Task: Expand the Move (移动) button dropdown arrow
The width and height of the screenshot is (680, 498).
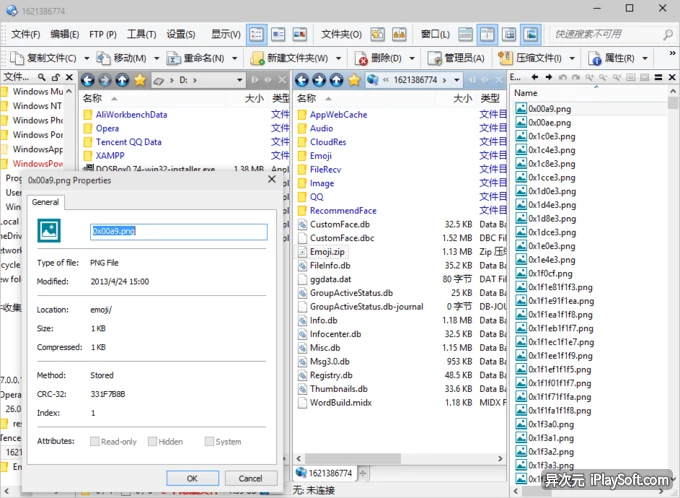Action: pyautogui.click(x=156, y=58)
